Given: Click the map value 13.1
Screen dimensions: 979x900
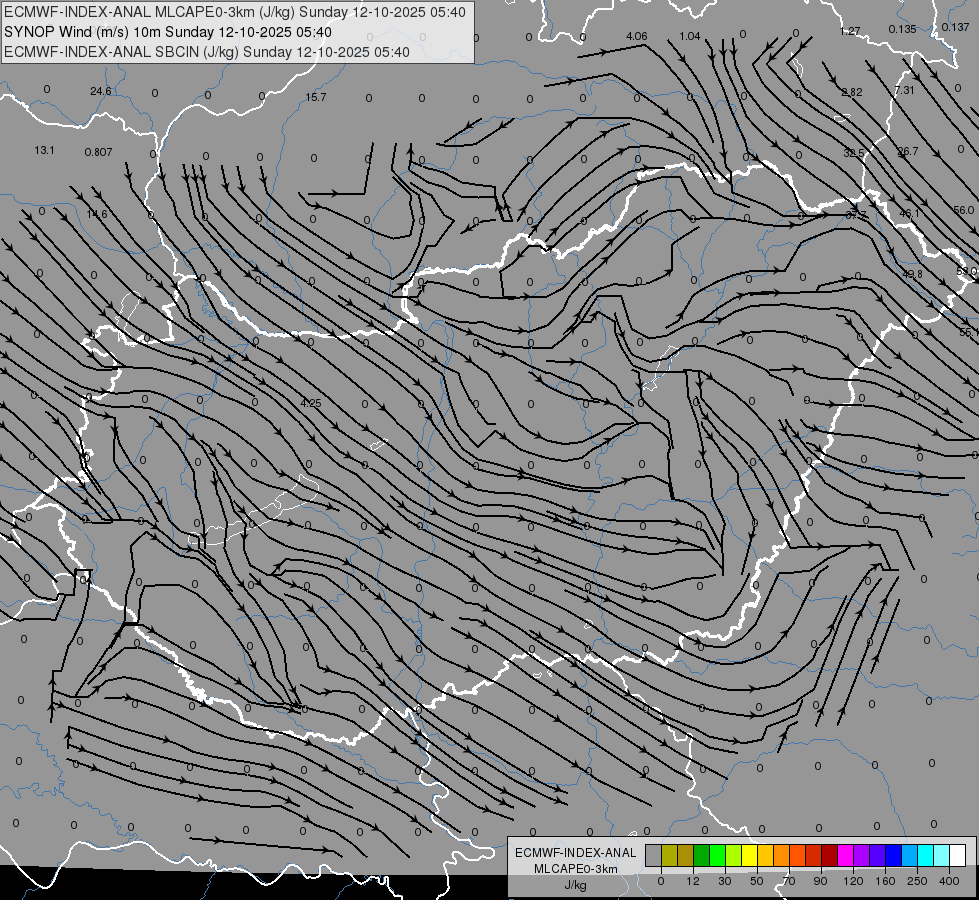Looking at the screenshot, I should 44,151.
